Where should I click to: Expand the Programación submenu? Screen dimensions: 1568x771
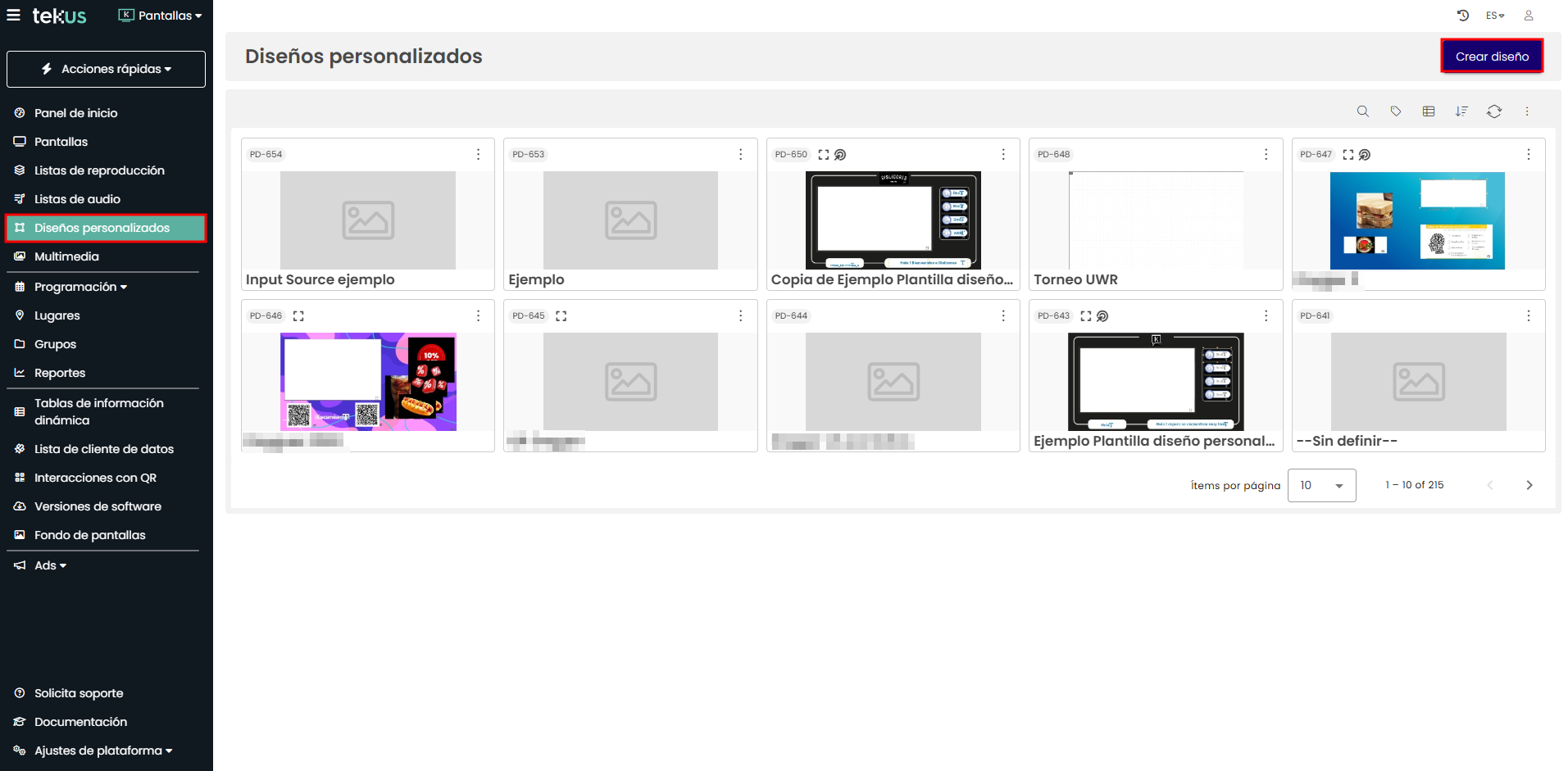point(80,287)
